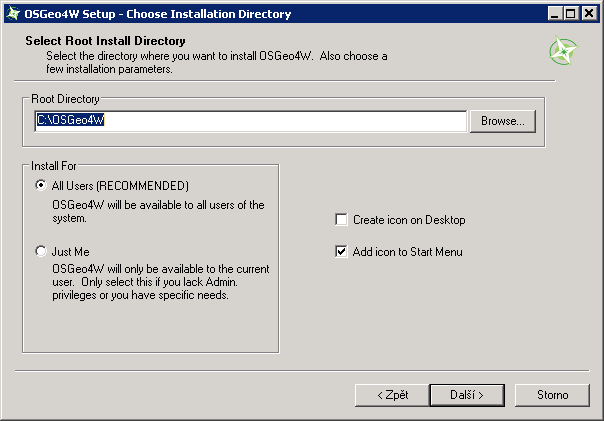Click the Install For group label

pyautogui.click(x=54, y=166)
